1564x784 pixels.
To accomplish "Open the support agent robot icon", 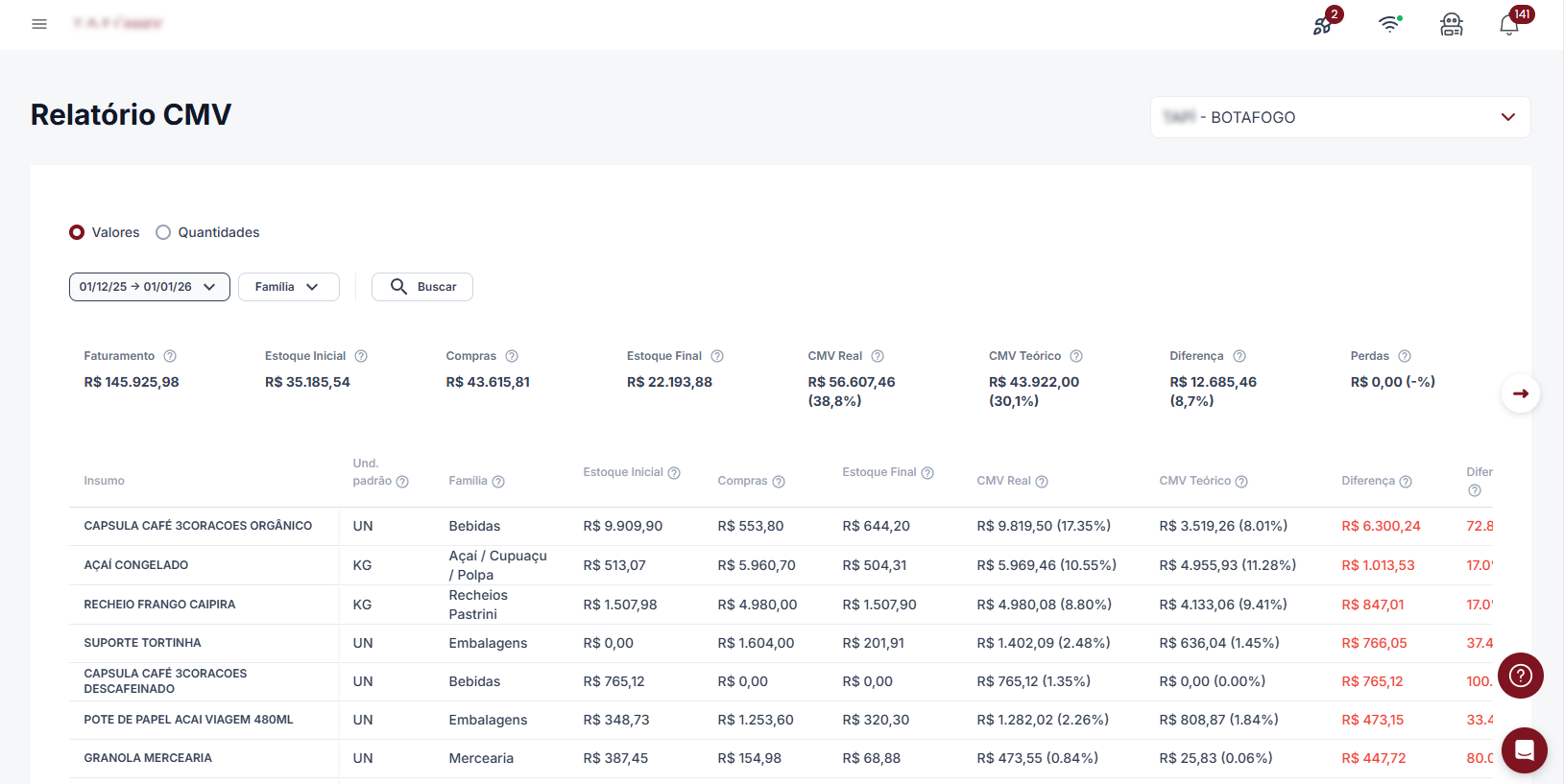I will click(x=1451, y=25).
